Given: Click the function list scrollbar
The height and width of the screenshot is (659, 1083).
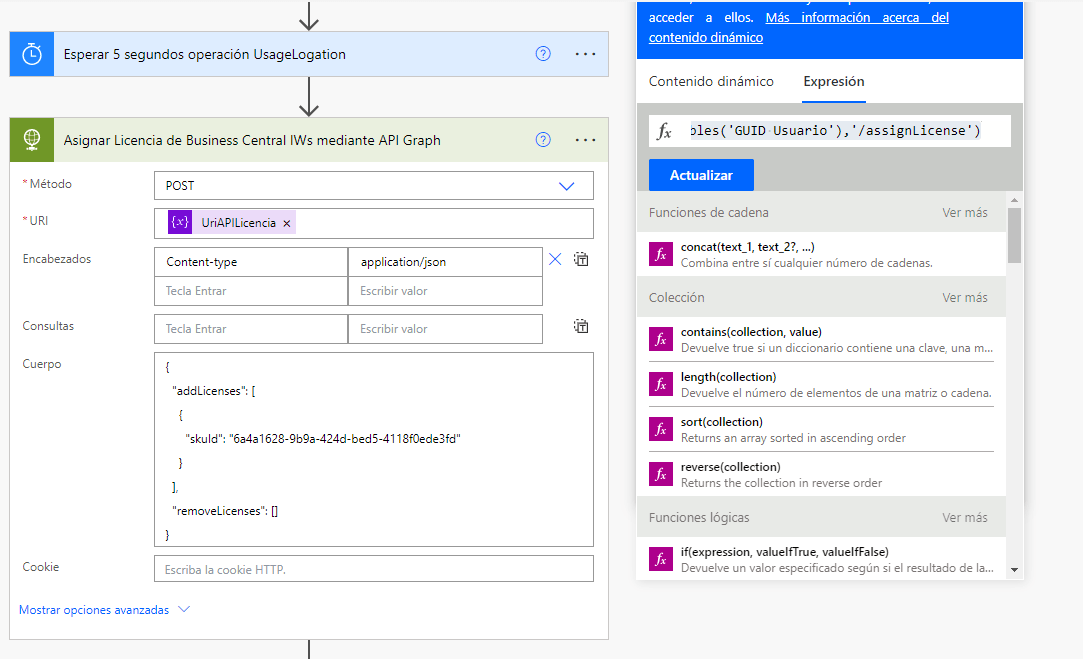Looking at the screenshot, I should (1014, 237).
